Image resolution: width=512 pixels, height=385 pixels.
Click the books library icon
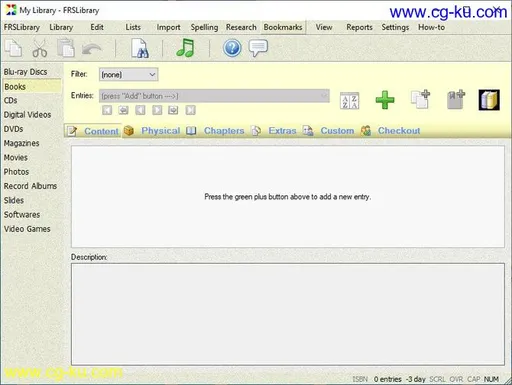pyautogui.click(x=489, y=100)
